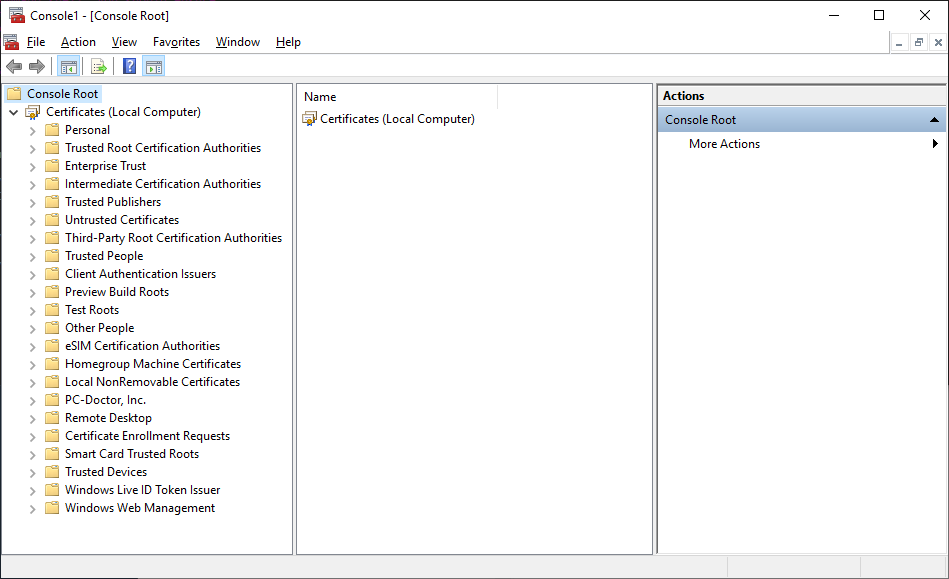The height and width of the screenshot is (579, 949).
Task: Open the View menu
Action: (x=124, y=42)
